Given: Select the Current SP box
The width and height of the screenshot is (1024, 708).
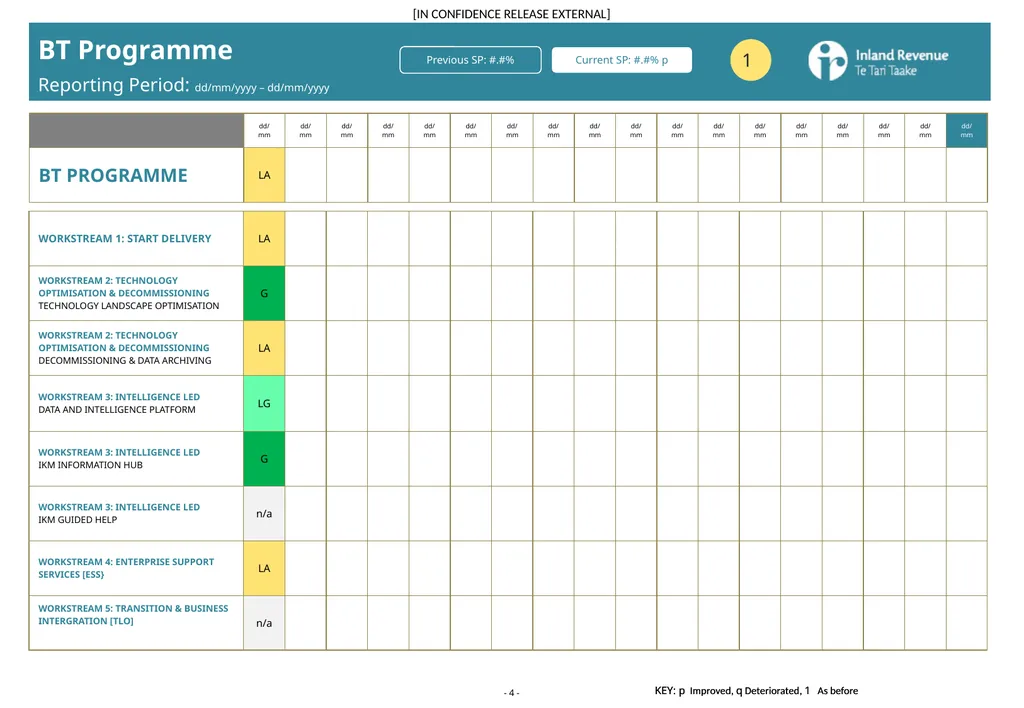Looking at the screenshot, I should tap(622, 60).
